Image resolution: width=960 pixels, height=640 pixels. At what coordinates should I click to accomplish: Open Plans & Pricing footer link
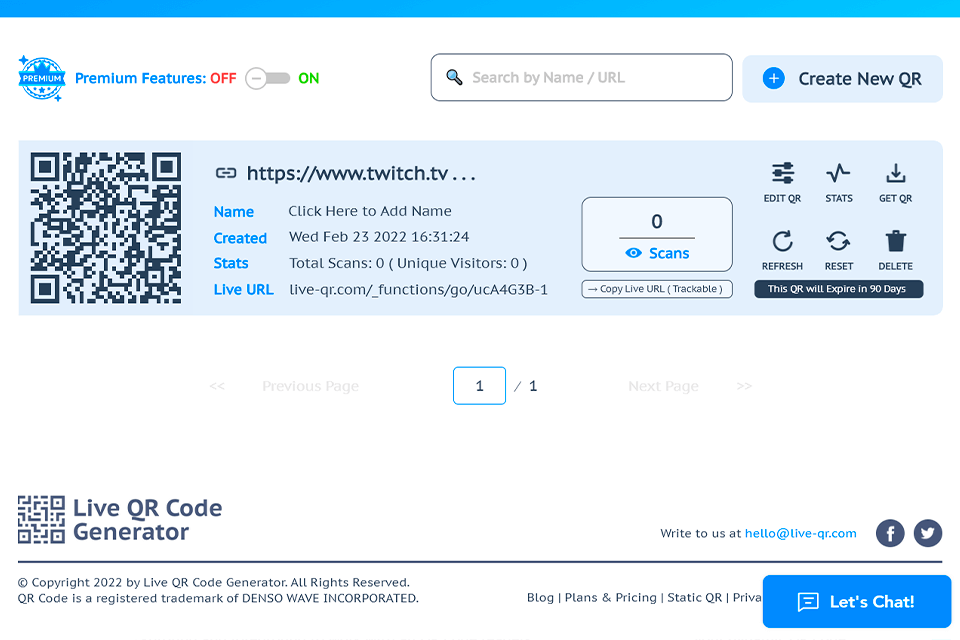(610, 597)
